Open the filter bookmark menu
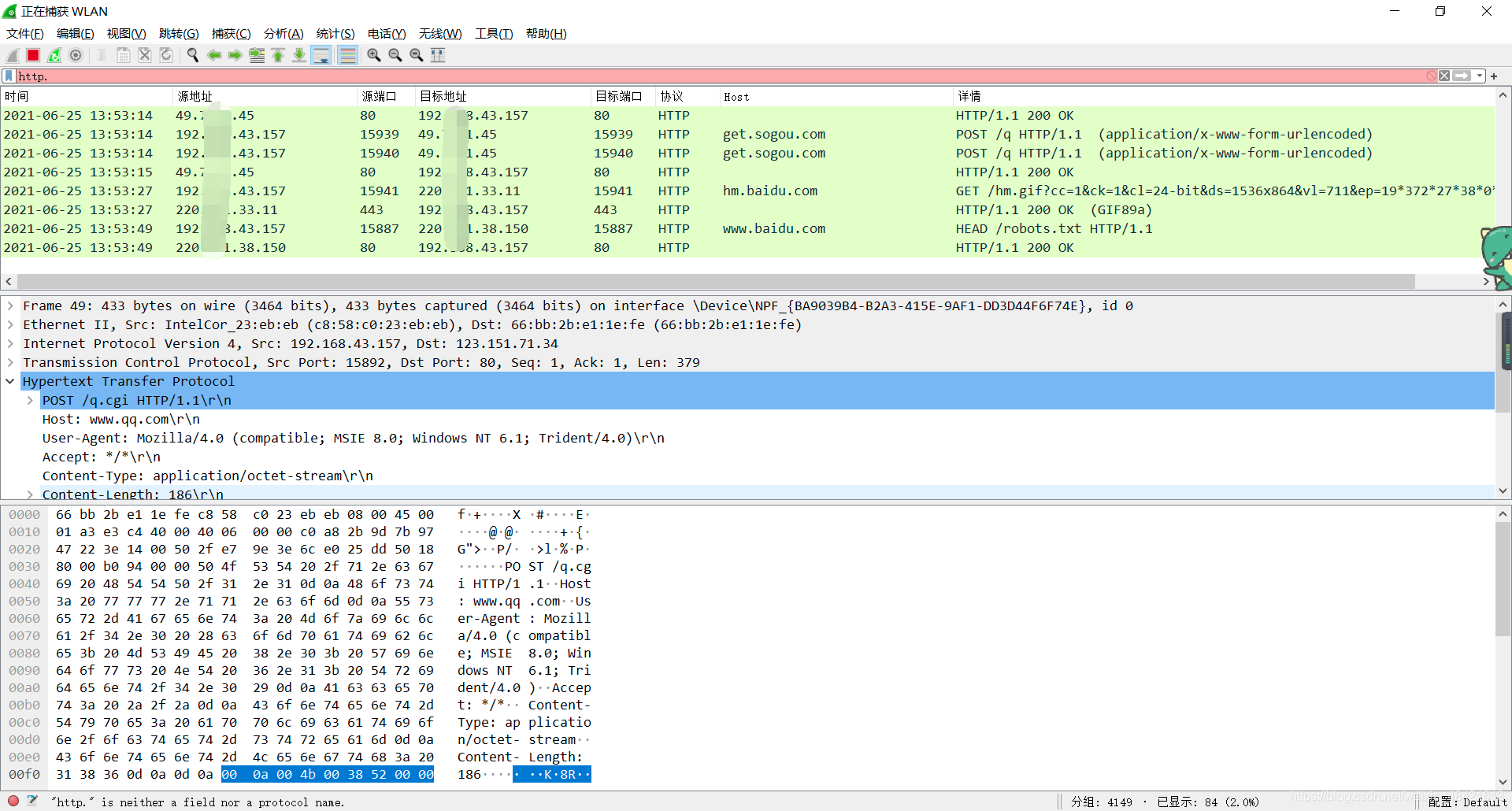Viewport: 1512px width, 811px height. 9,76
